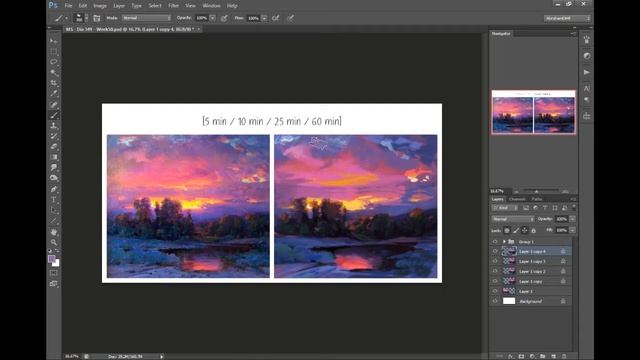The width and height of the screenshot is (640, 360).
Task: Open the tool preset picker arrow
Action: click(x=66, y=18)
